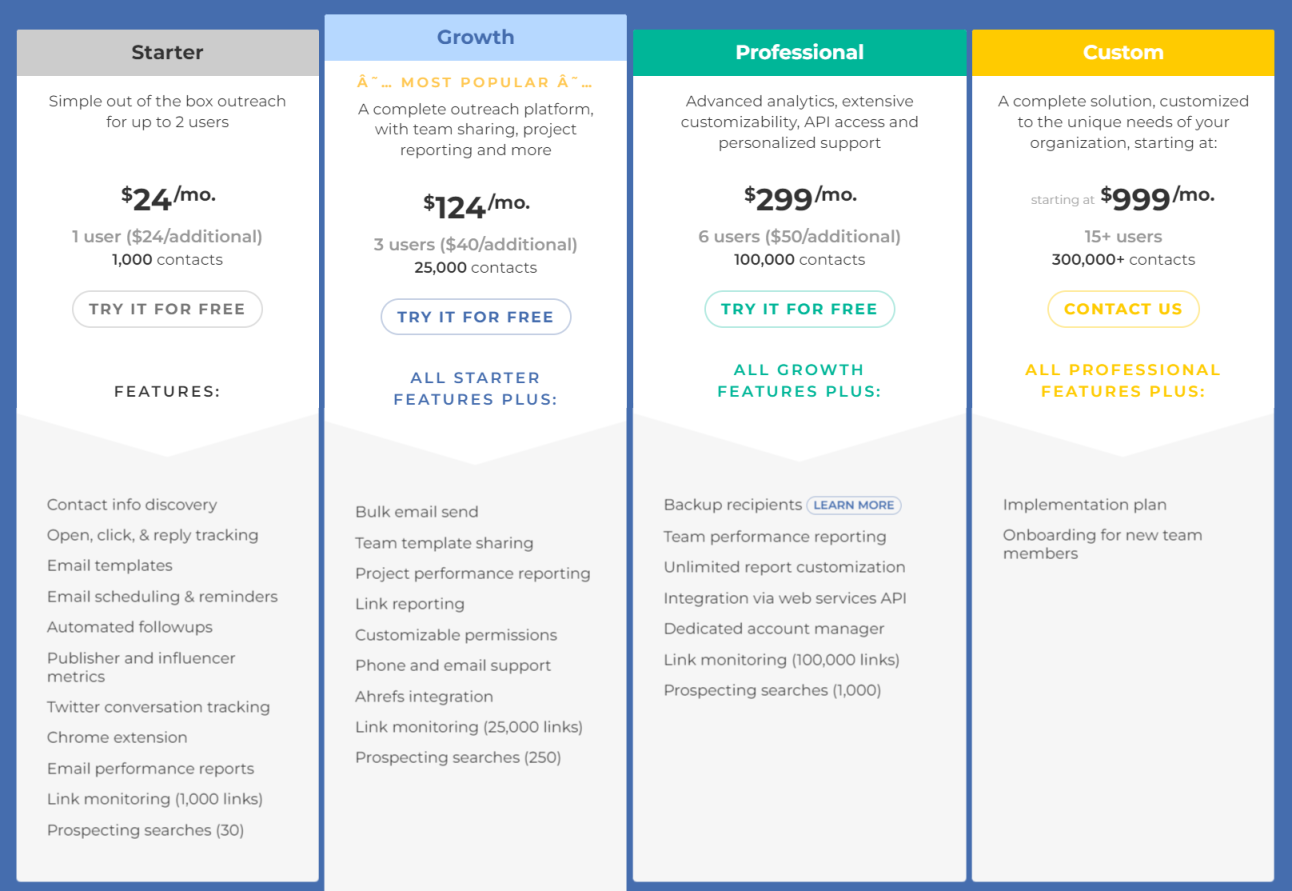Click Integration via web services API

point(785,598)
